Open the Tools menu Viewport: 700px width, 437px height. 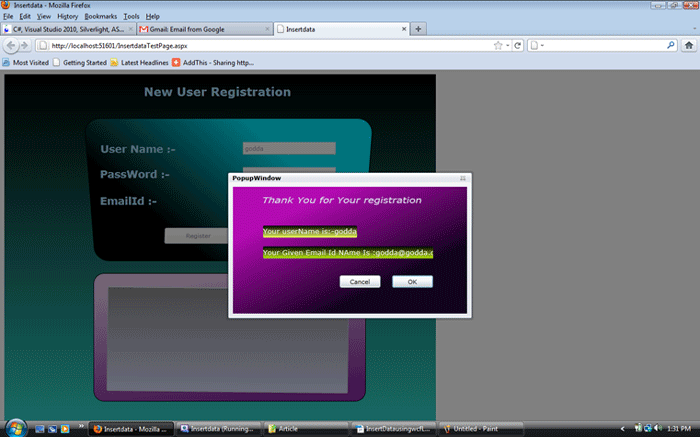131,17
